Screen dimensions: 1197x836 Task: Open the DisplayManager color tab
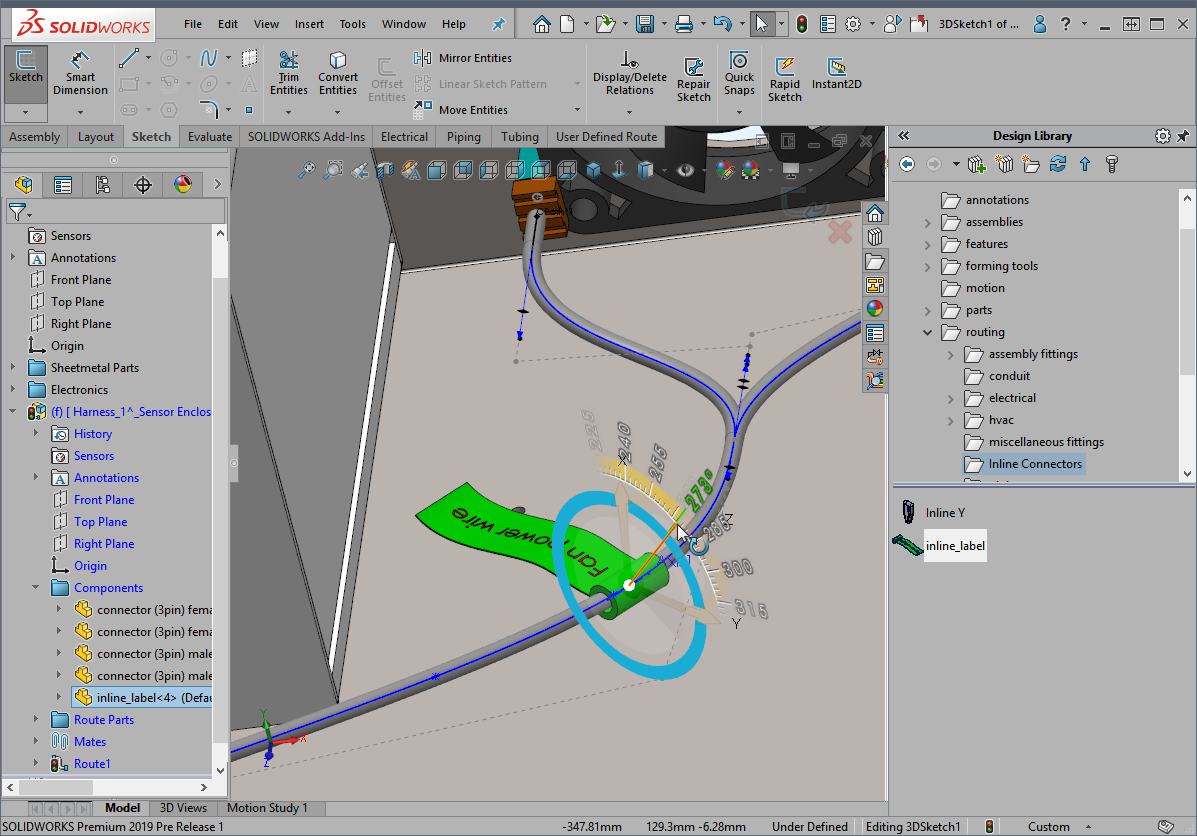(182, 185)
